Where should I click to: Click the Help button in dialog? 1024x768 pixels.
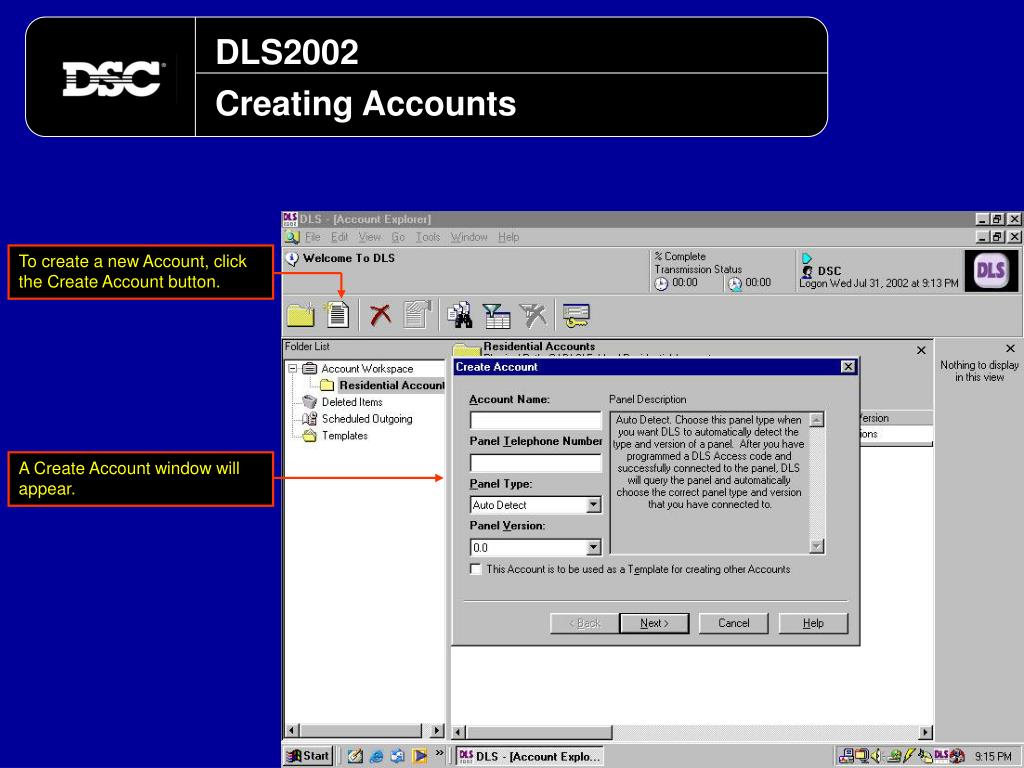(813, 623)
